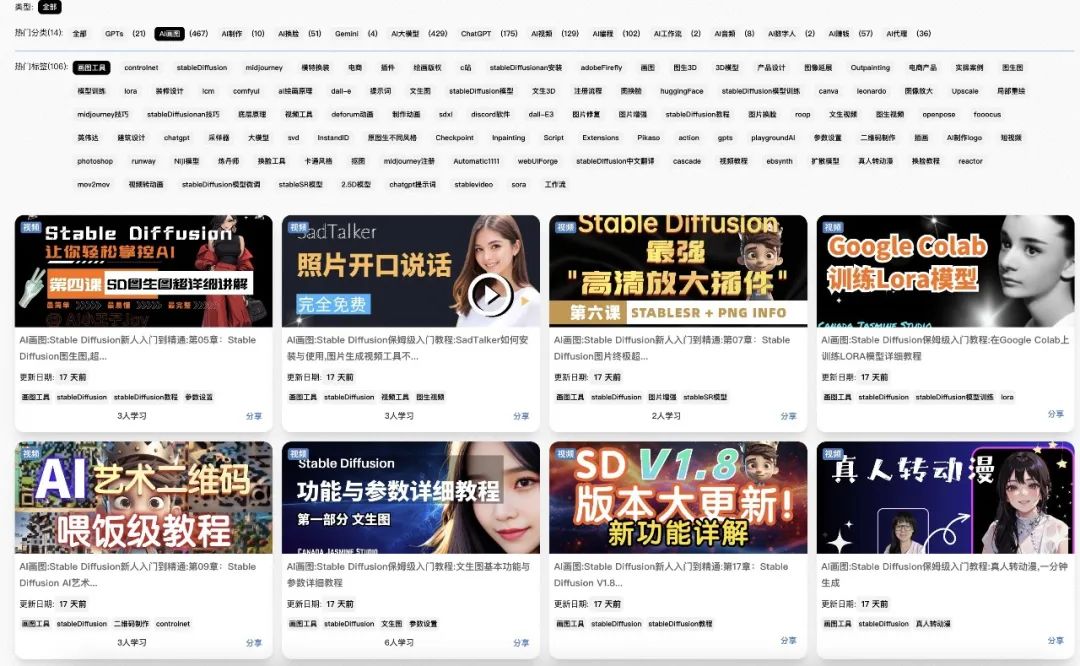Pick the ebsynth tag

(779, 161)
